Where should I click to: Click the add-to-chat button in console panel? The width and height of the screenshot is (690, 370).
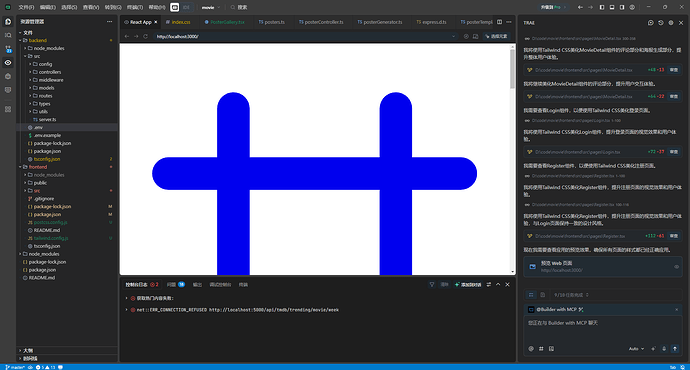click(x=468, y=285)
